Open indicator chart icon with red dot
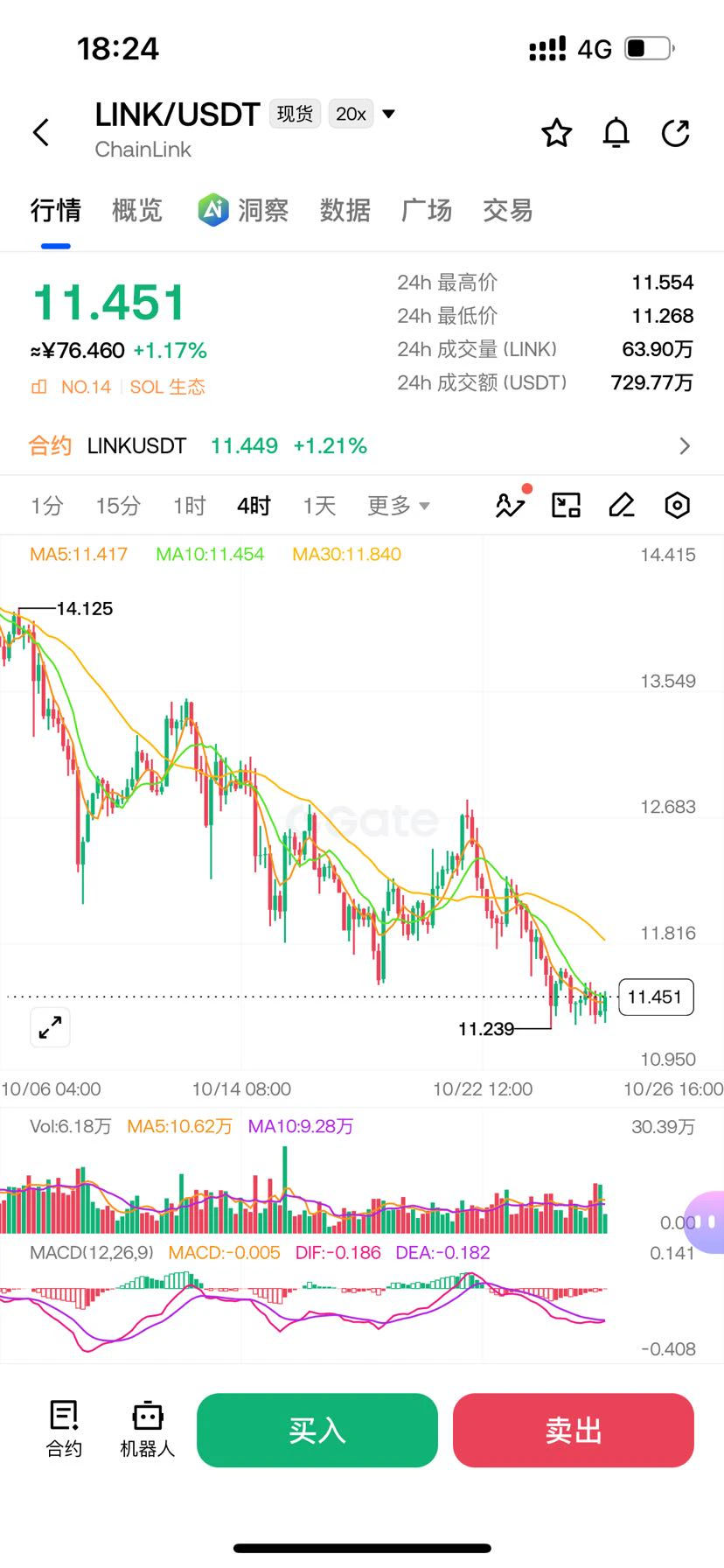Viewport: 724px width, 1568px height. (x=512, y=503)
